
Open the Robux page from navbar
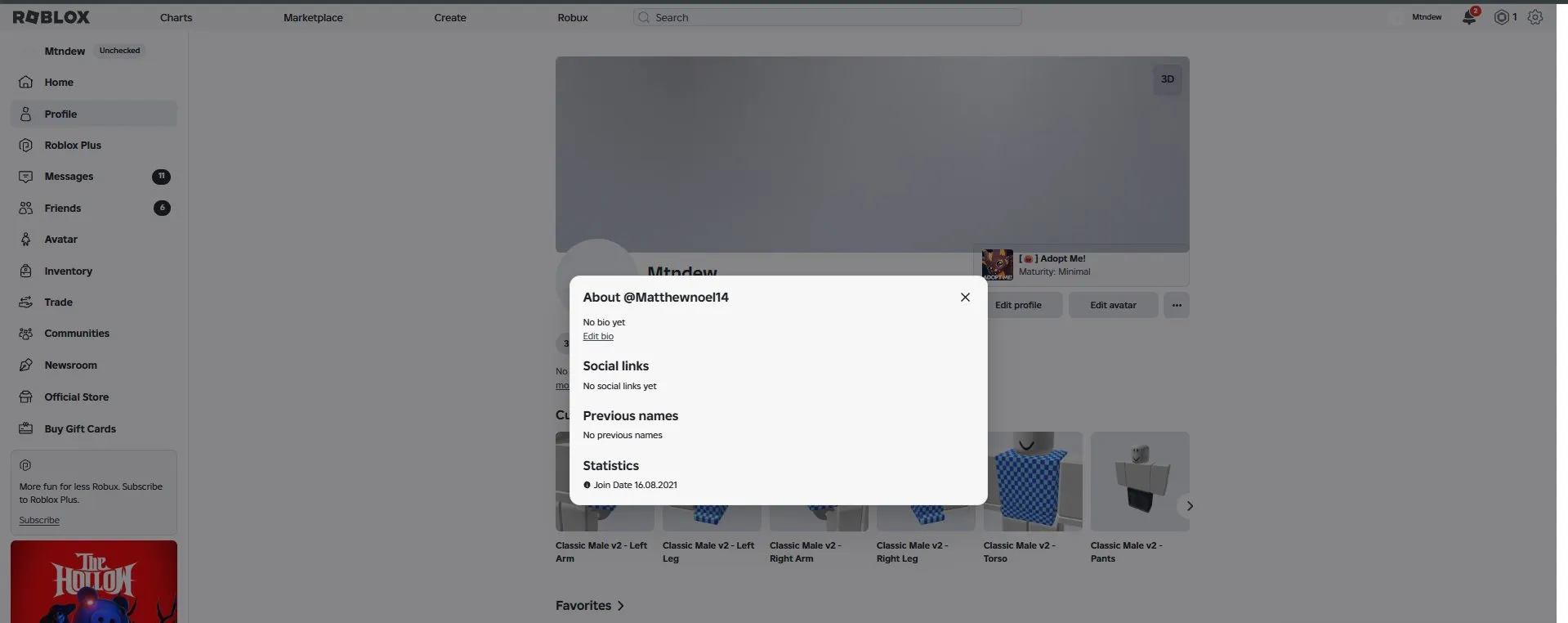573,17
